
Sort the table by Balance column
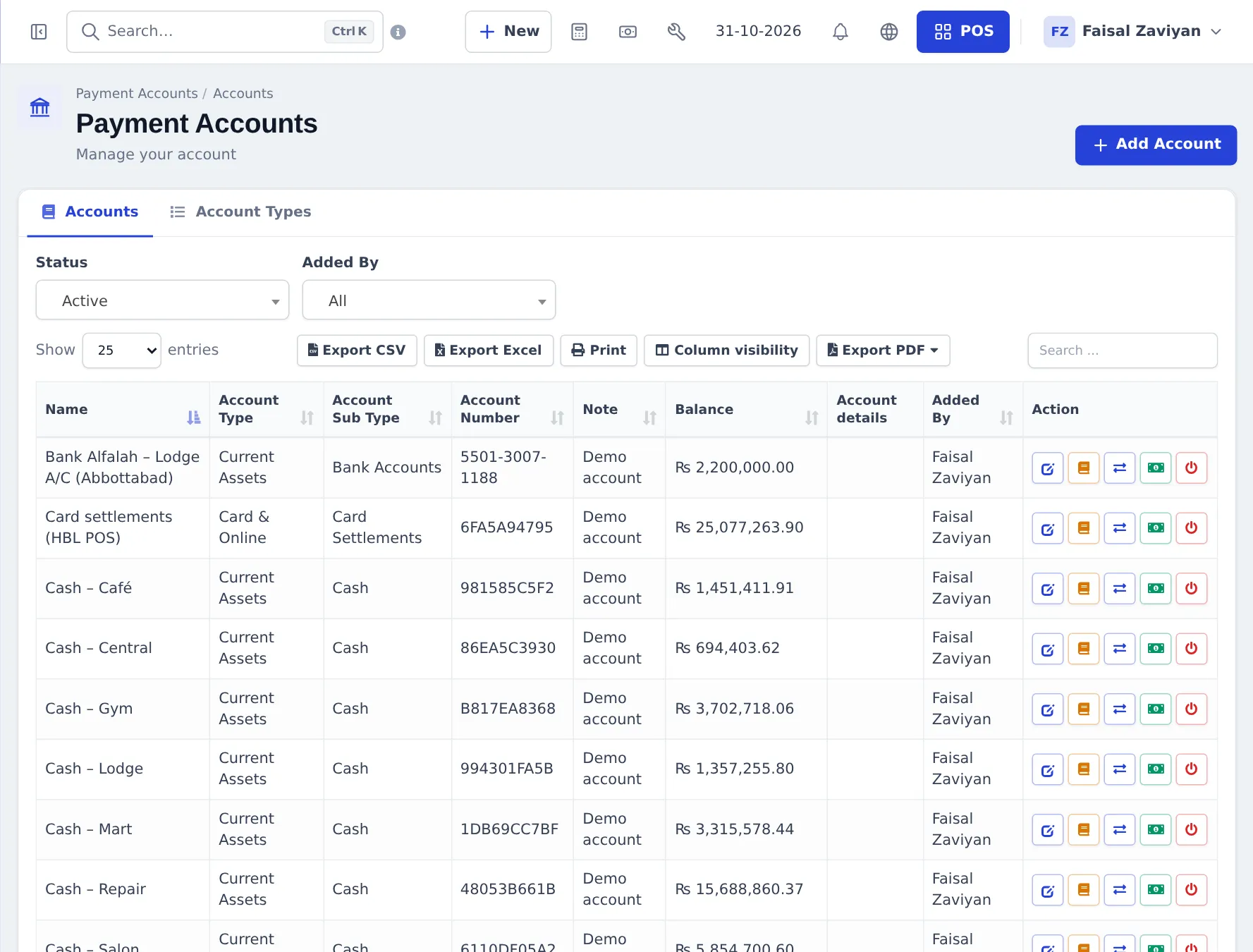click(x=746, y=410)
